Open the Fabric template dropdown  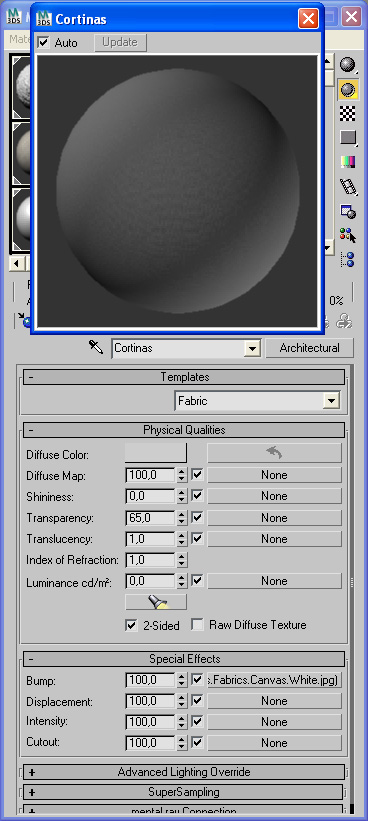point(331,402)
